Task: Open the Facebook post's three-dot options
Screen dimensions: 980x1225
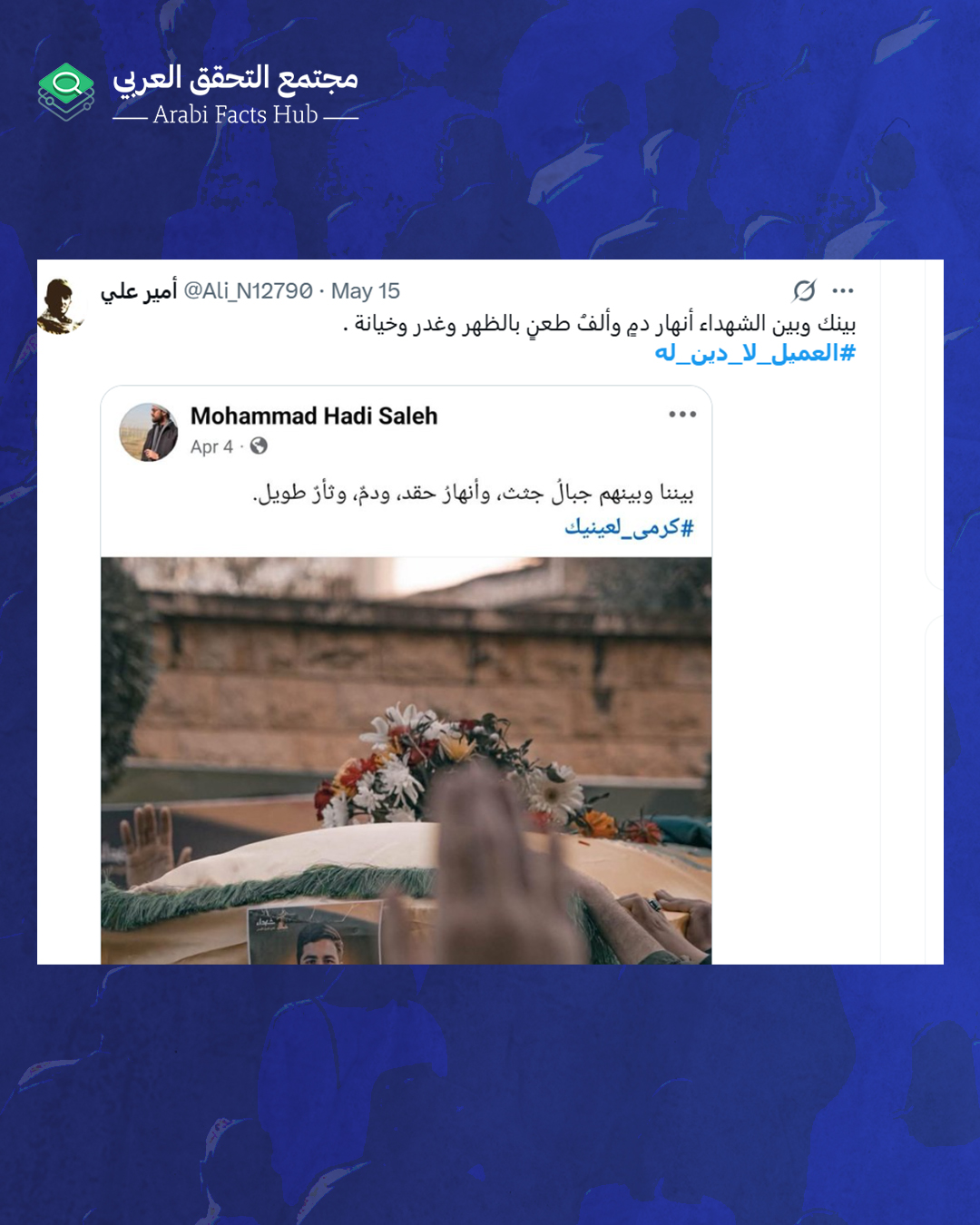Action: [x=682, y=415]
